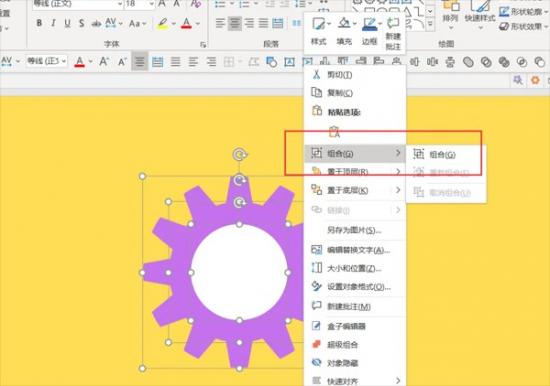Open the 字体 dialog launcher

(x=203, y=45)
